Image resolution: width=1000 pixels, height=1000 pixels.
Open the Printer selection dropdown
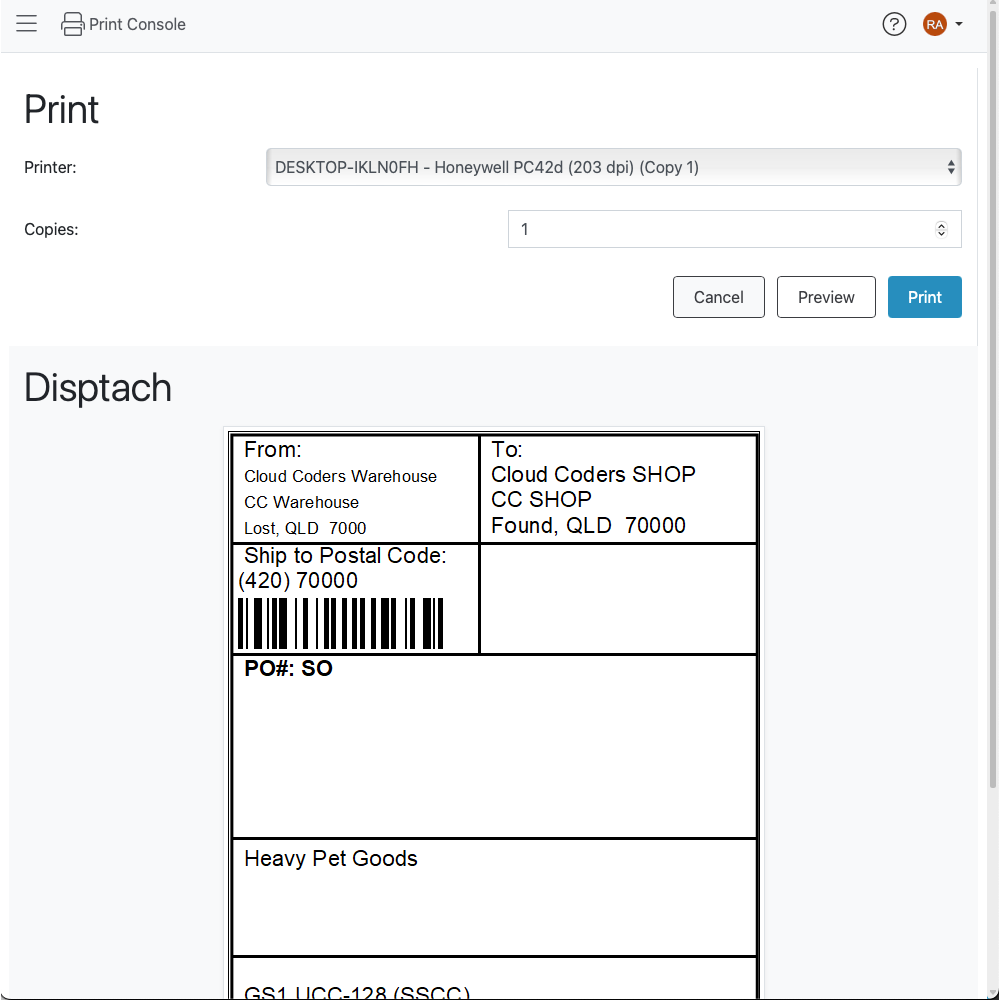[x=613, y=168]
